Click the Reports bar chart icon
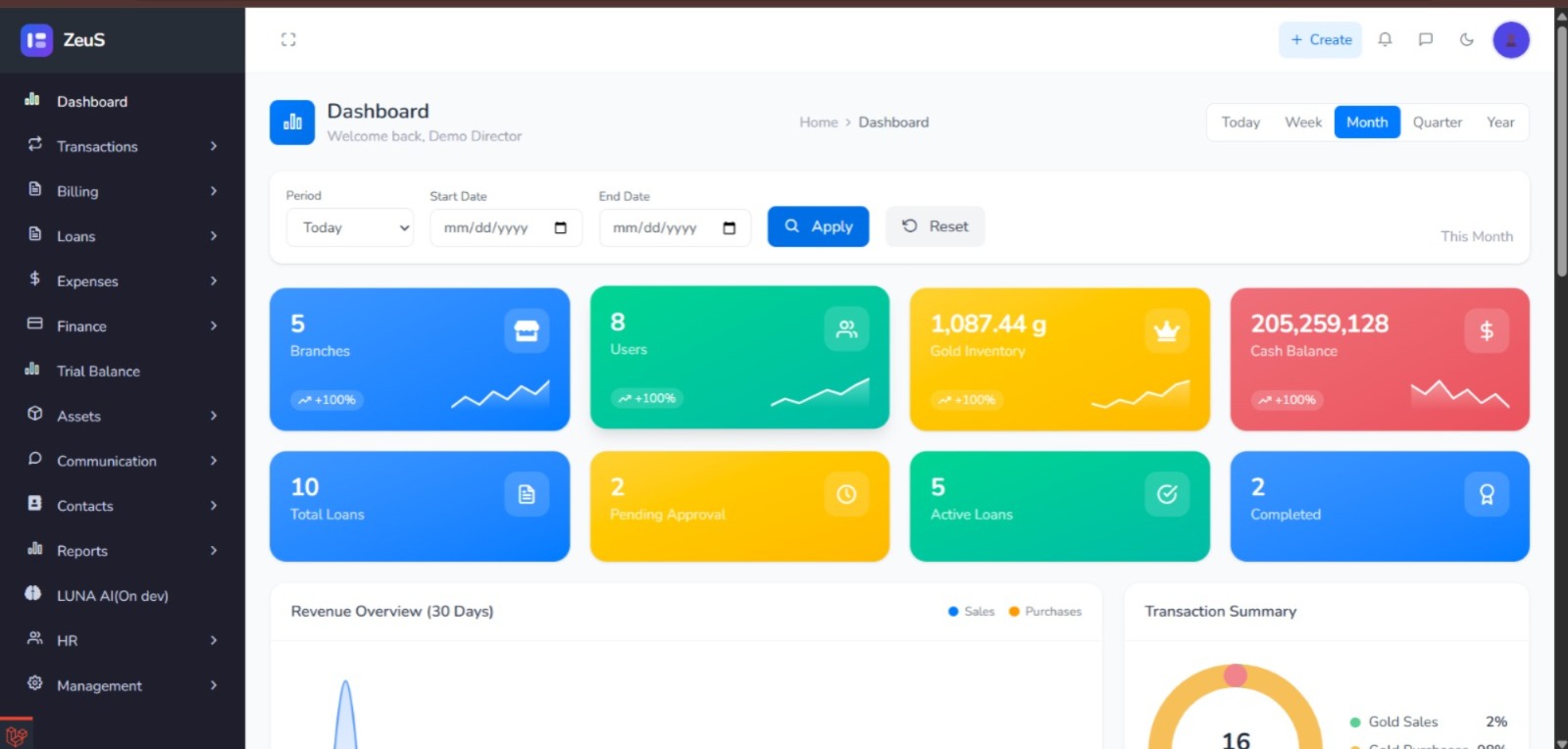 pyautogui.click(x=35, y=548)
